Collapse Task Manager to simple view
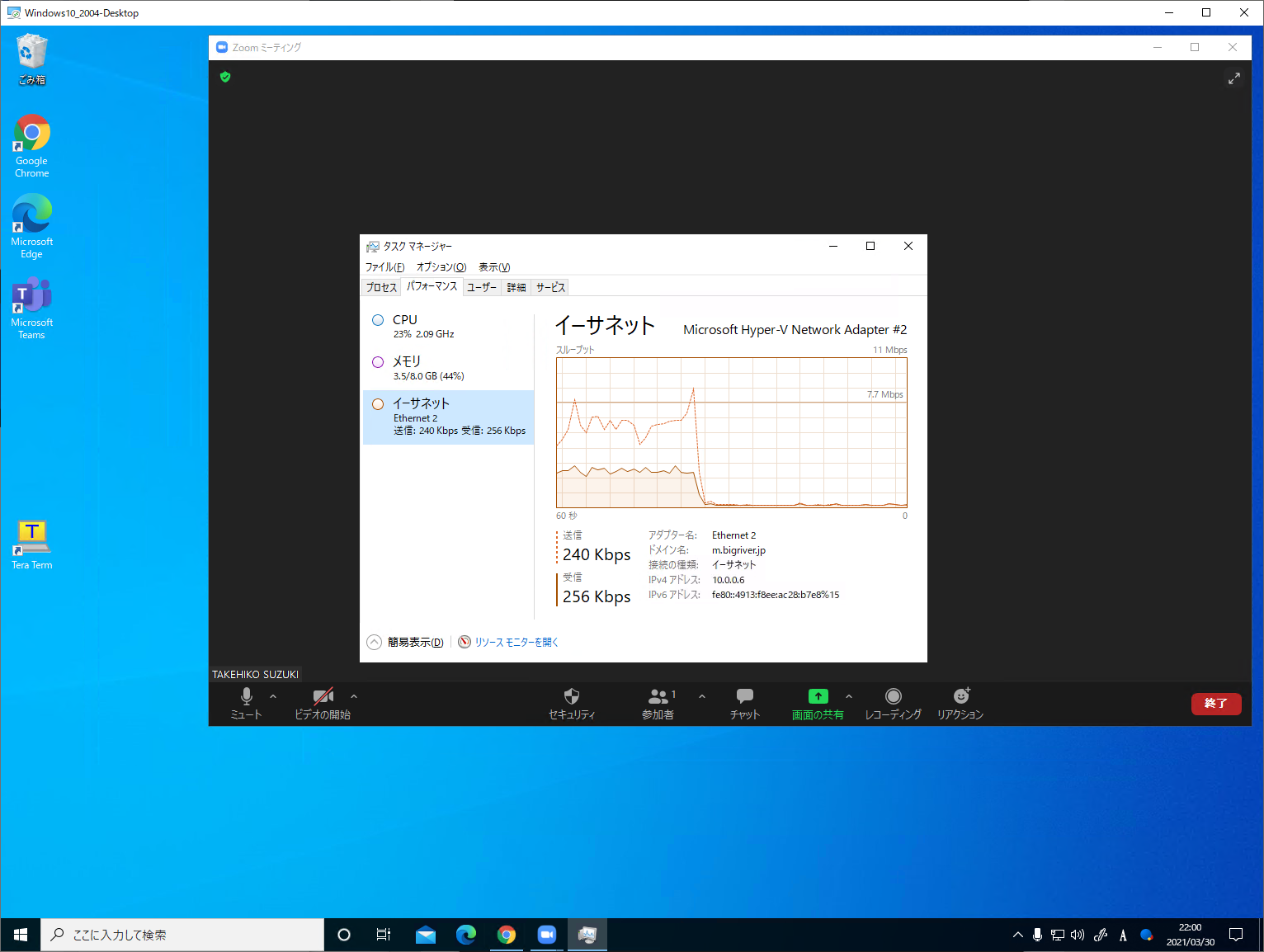The height and width of the screenshot is (952, 1264). tap(406, 642)
